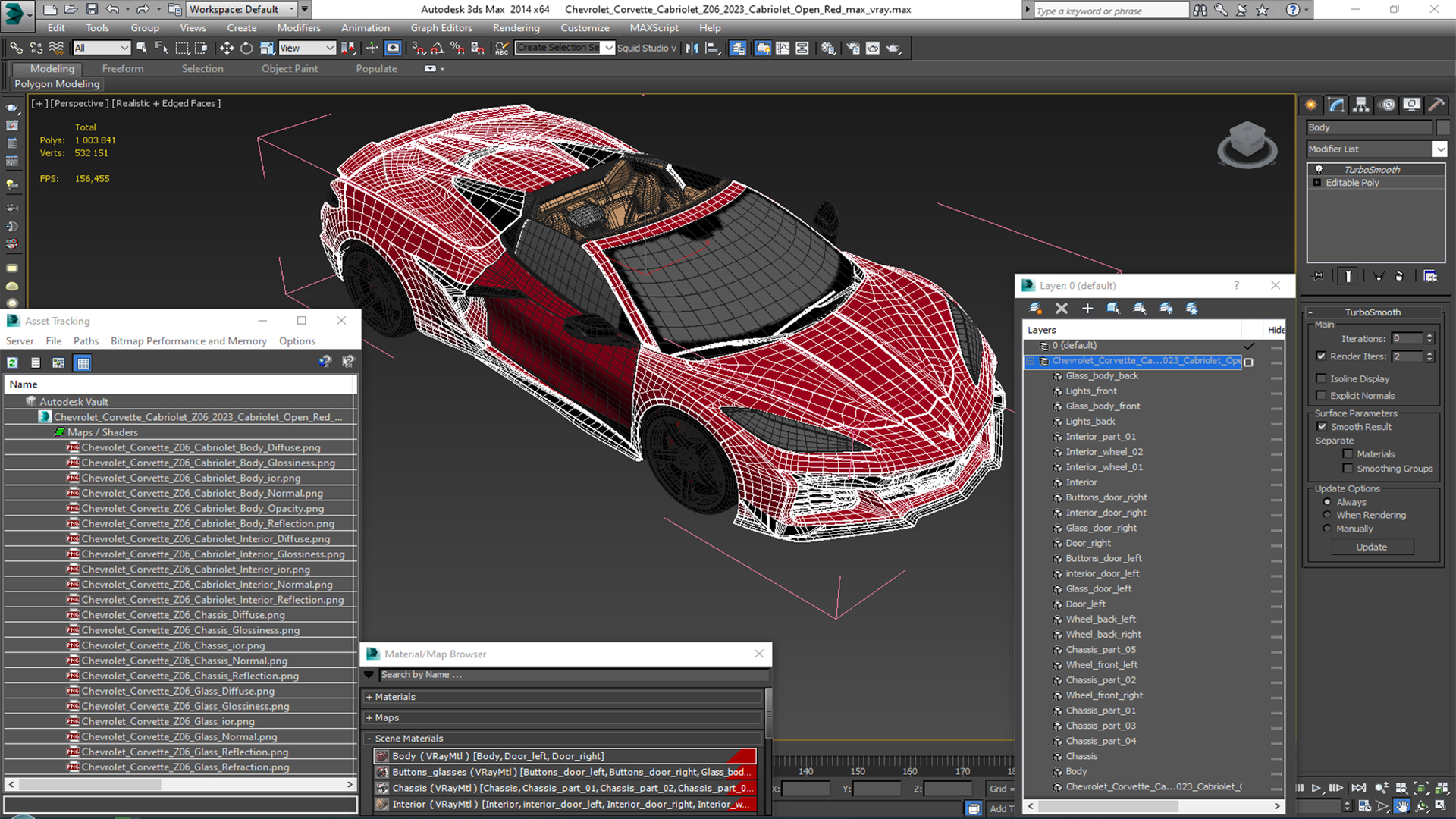1456x819 pixels.
Task: Delete highlighted layer with X icon
Action: (x=1062, y=308)
